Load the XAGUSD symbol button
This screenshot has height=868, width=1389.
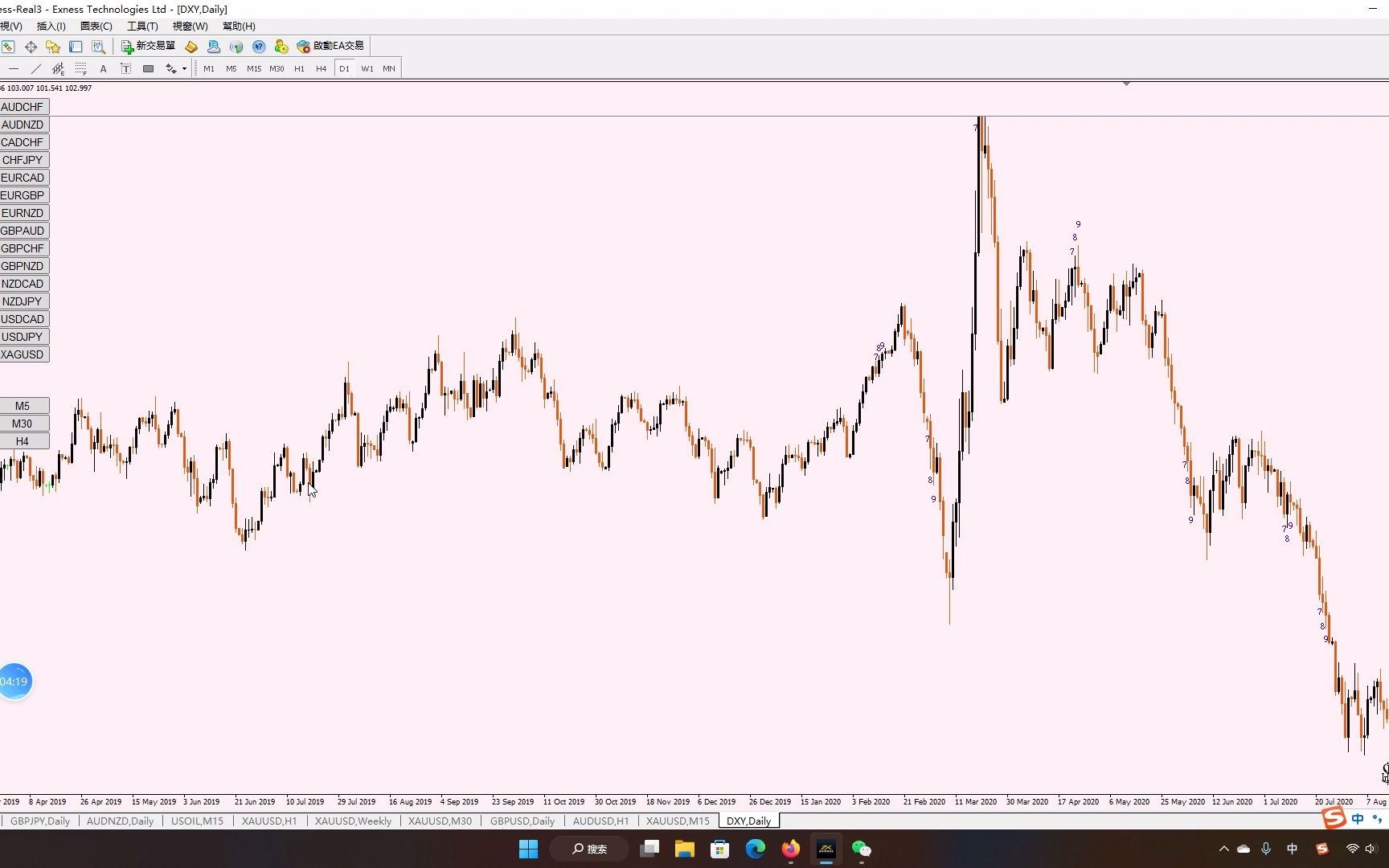(24, 354)
